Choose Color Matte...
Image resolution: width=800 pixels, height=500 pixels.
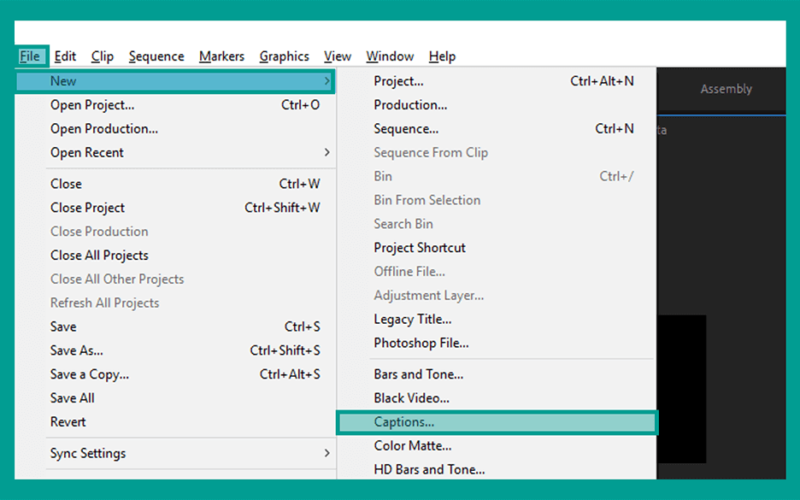496,446
